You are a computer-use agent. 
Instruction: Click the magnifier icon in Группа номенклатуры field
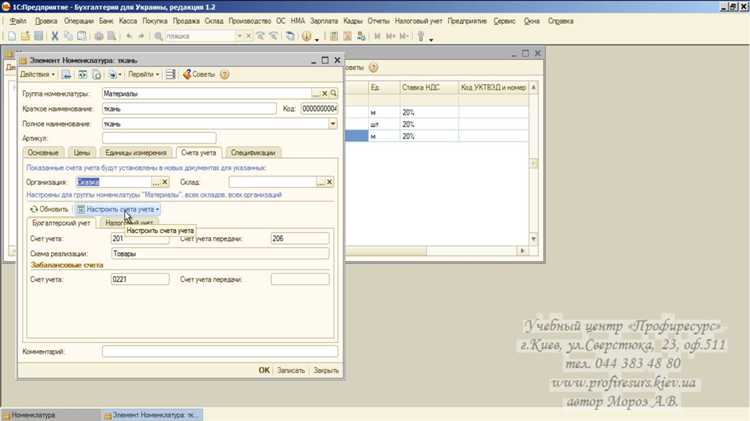click(x=333, y=93)
